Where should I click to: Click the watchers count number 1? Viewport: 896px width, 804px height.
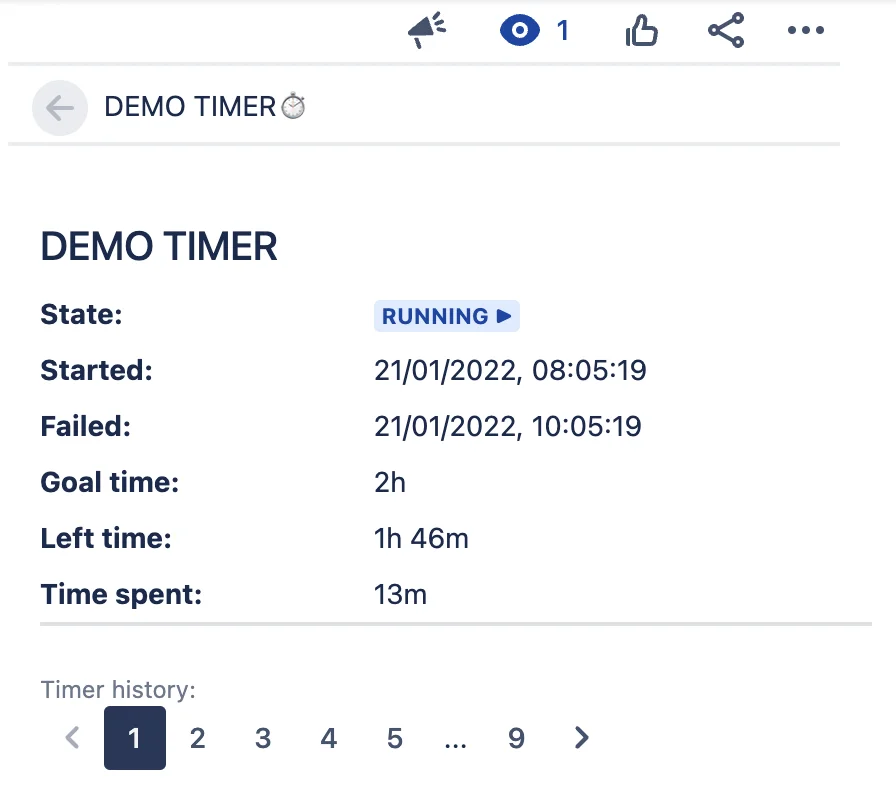563,30
